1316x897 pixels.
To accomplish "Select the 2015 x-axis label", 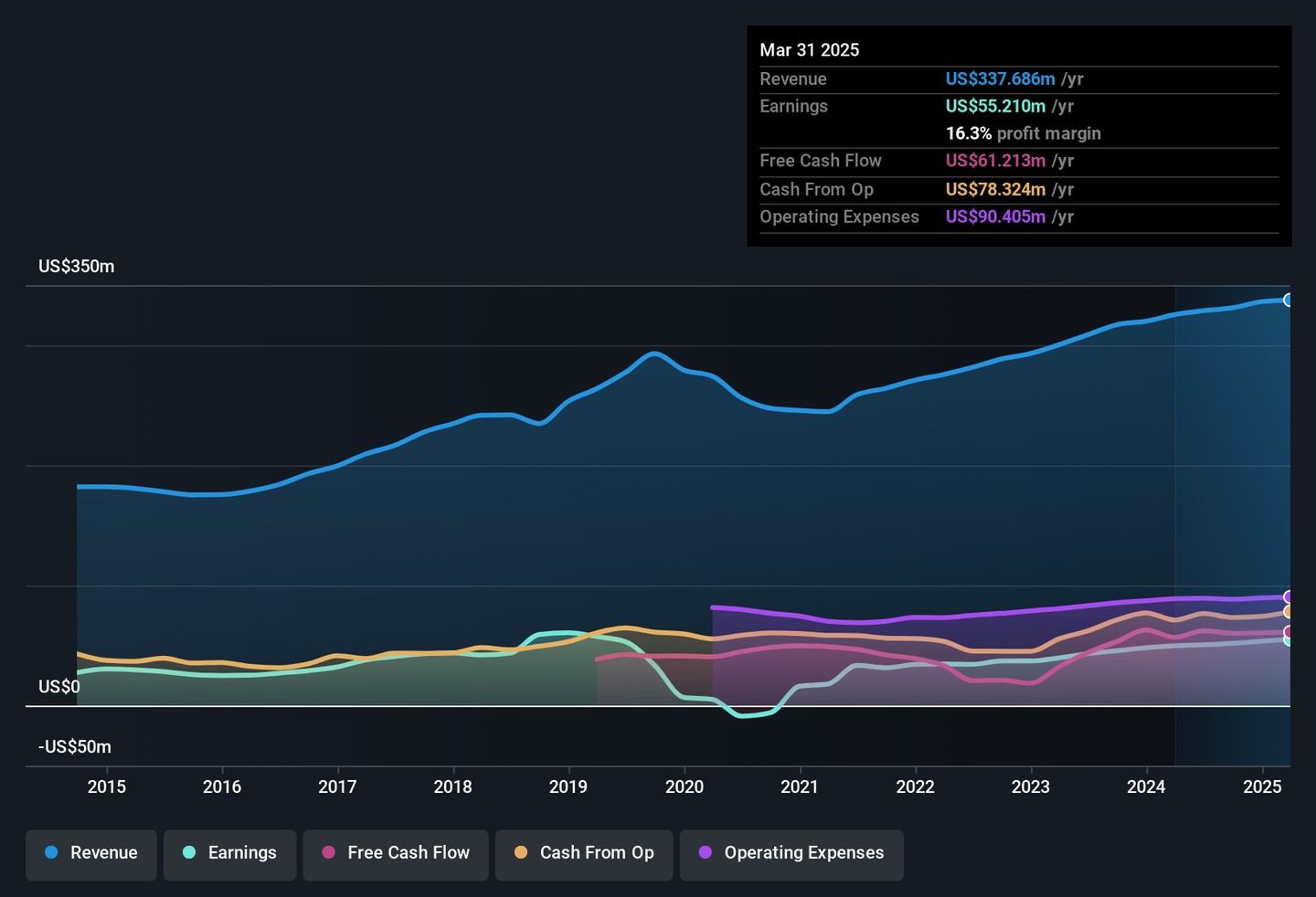I will (107, 787).
